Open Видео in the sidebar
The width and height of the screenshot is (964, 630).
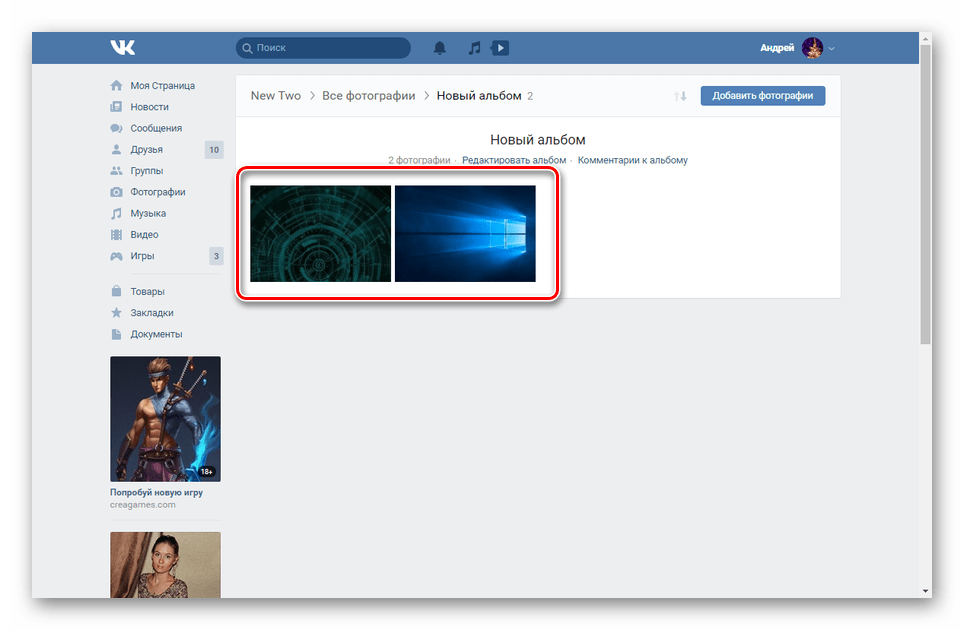[x=144, y=235]
